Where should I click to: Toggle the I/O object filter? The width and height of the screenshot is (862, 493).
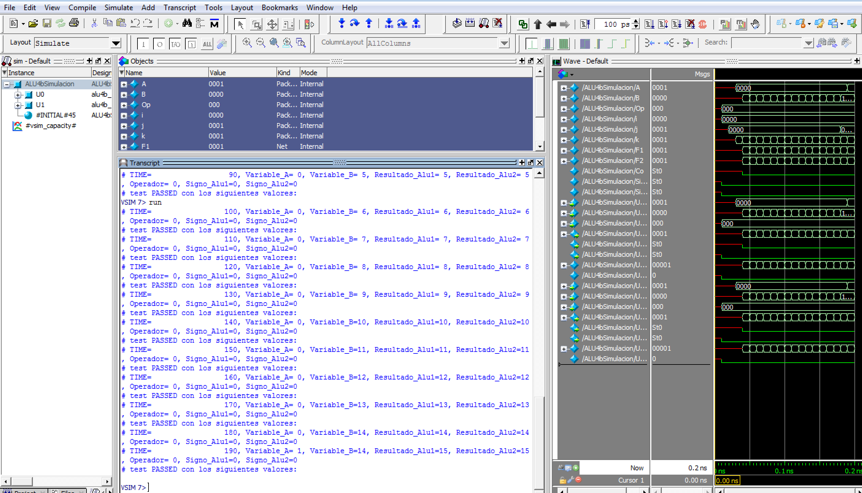175,44
